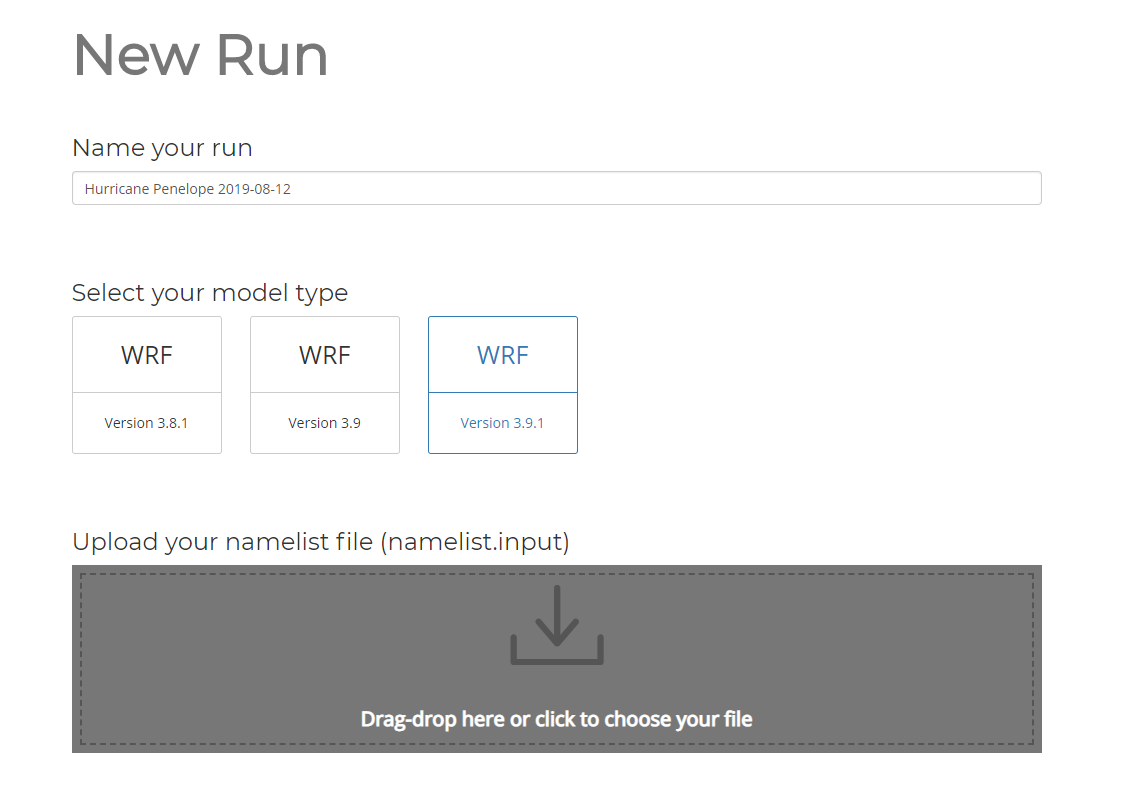Click the 'Name your run' label

pyautogui.click(x=162, y=148)
